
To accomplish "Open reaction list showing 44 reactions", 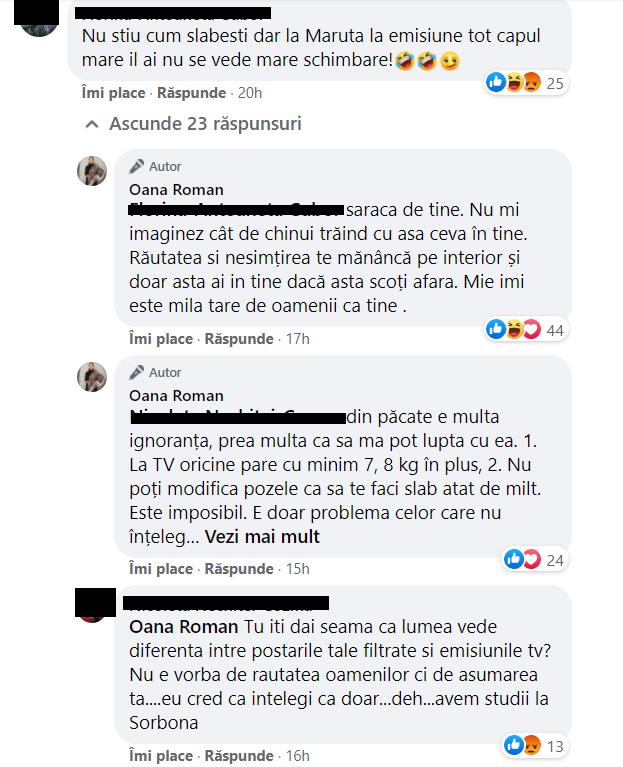I will tap(526, 330).
